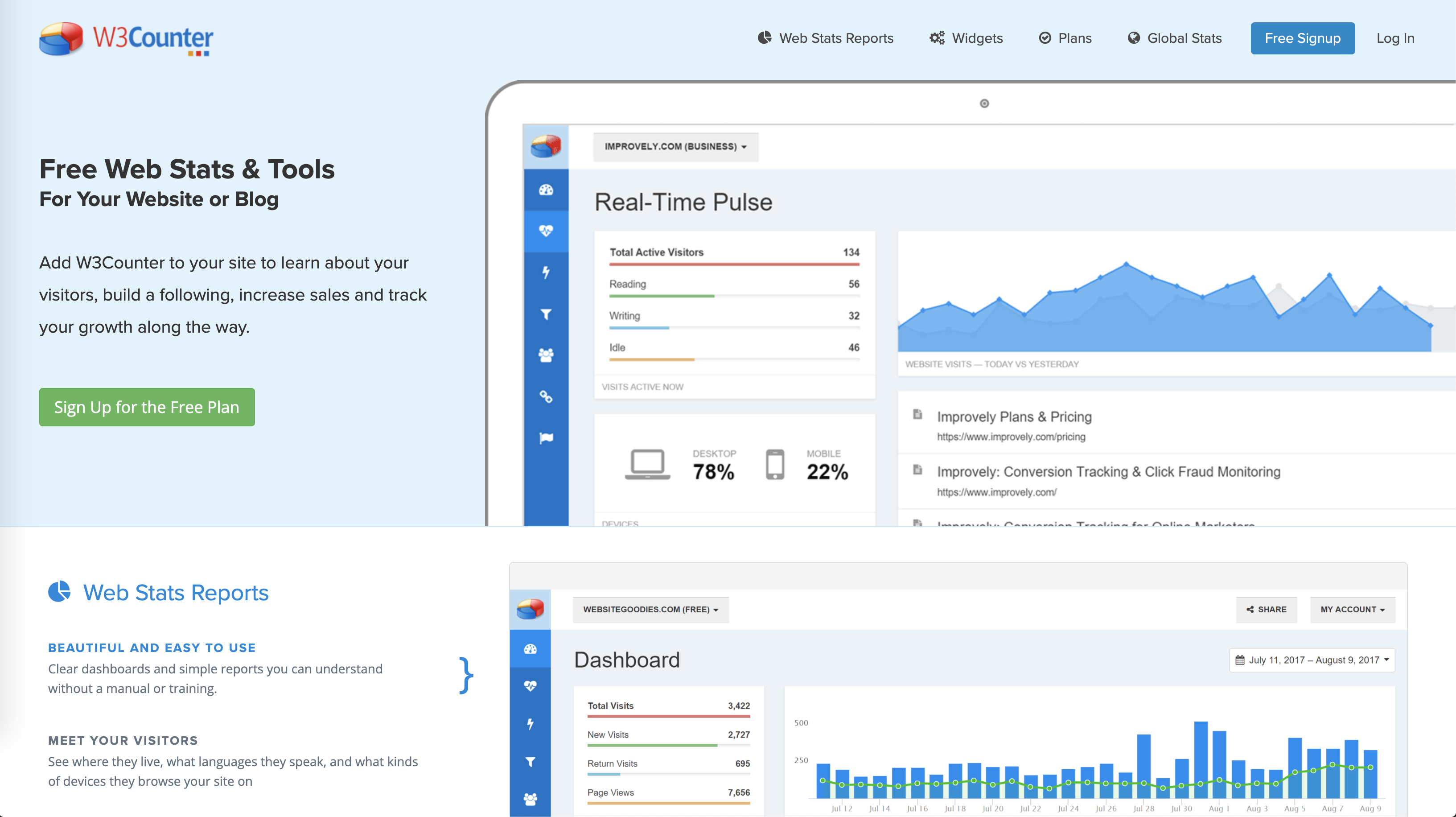Click the https://www.improvely.com/pricing URL
Image resolution: width=1456 pixels, height=817 pixels.
click(1011, 437)
